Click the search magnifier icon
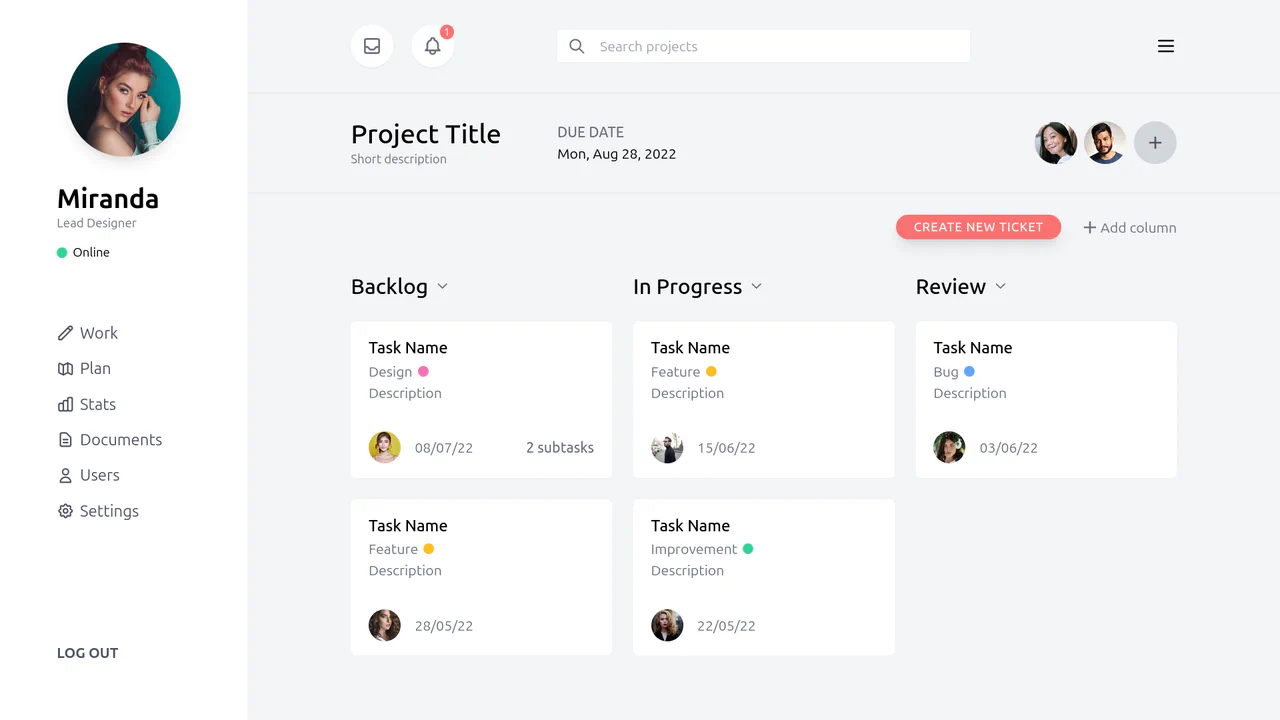Image resolution: width=1280 pixels, height=720 pixels. click(576, 46)
